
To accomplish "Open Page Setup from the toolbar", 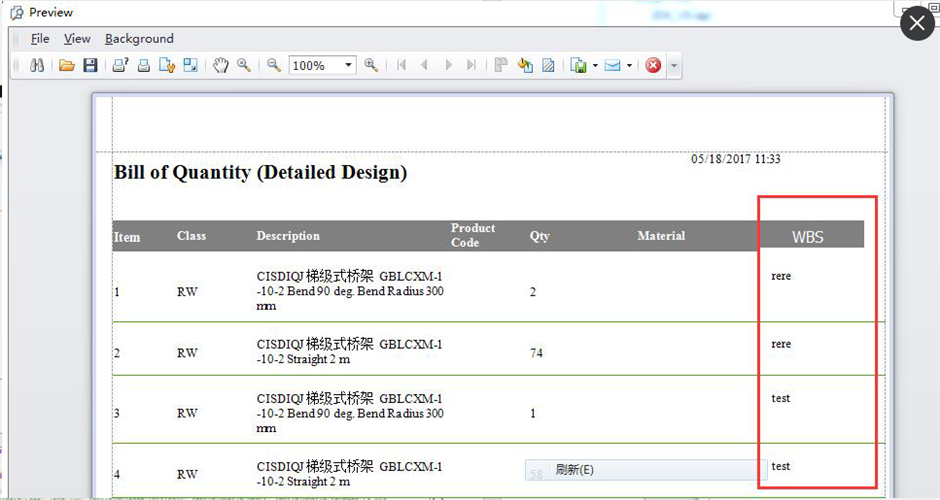I will click(167, 65).
